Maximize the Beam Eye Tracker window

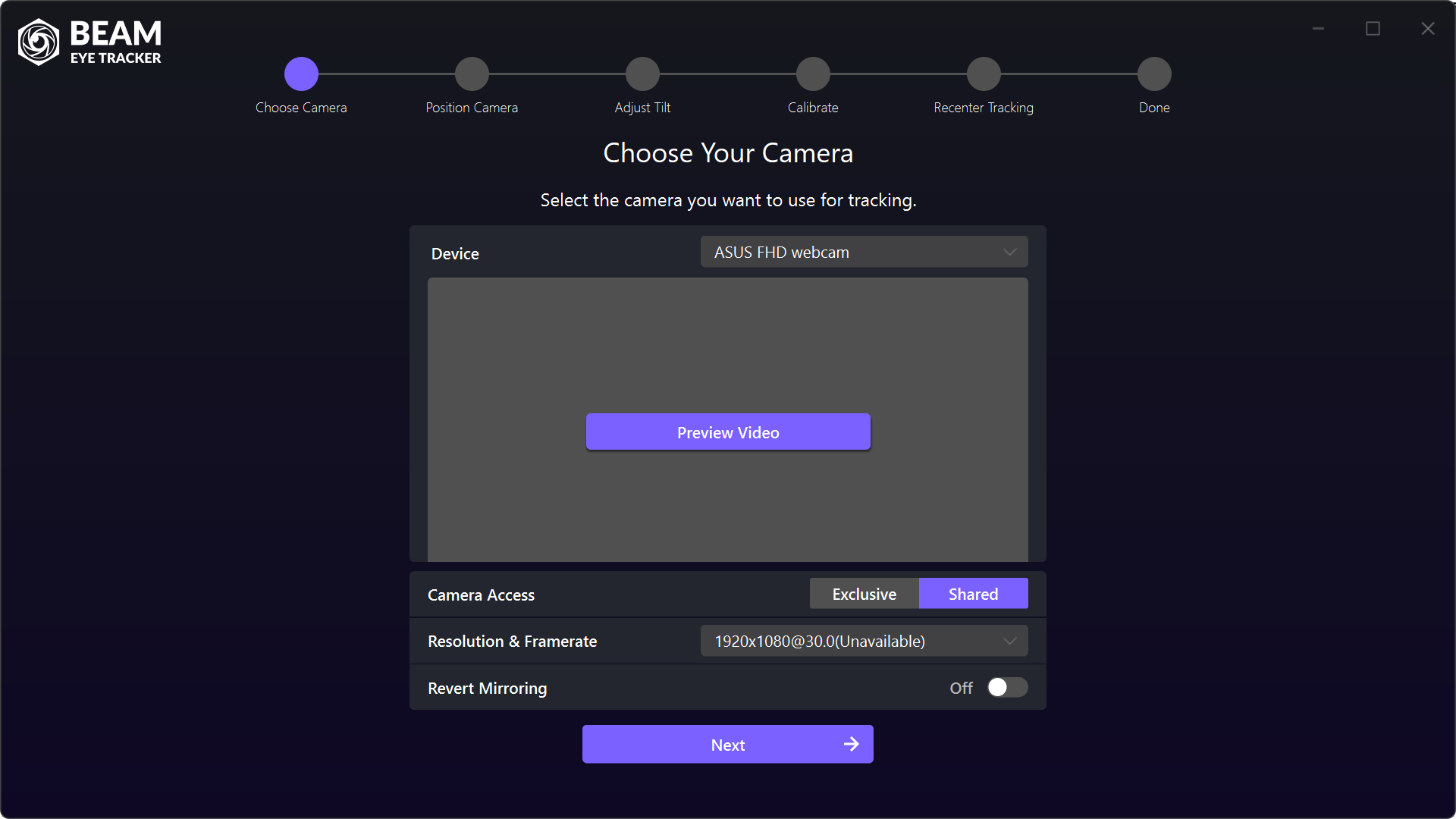point(1373,29)
